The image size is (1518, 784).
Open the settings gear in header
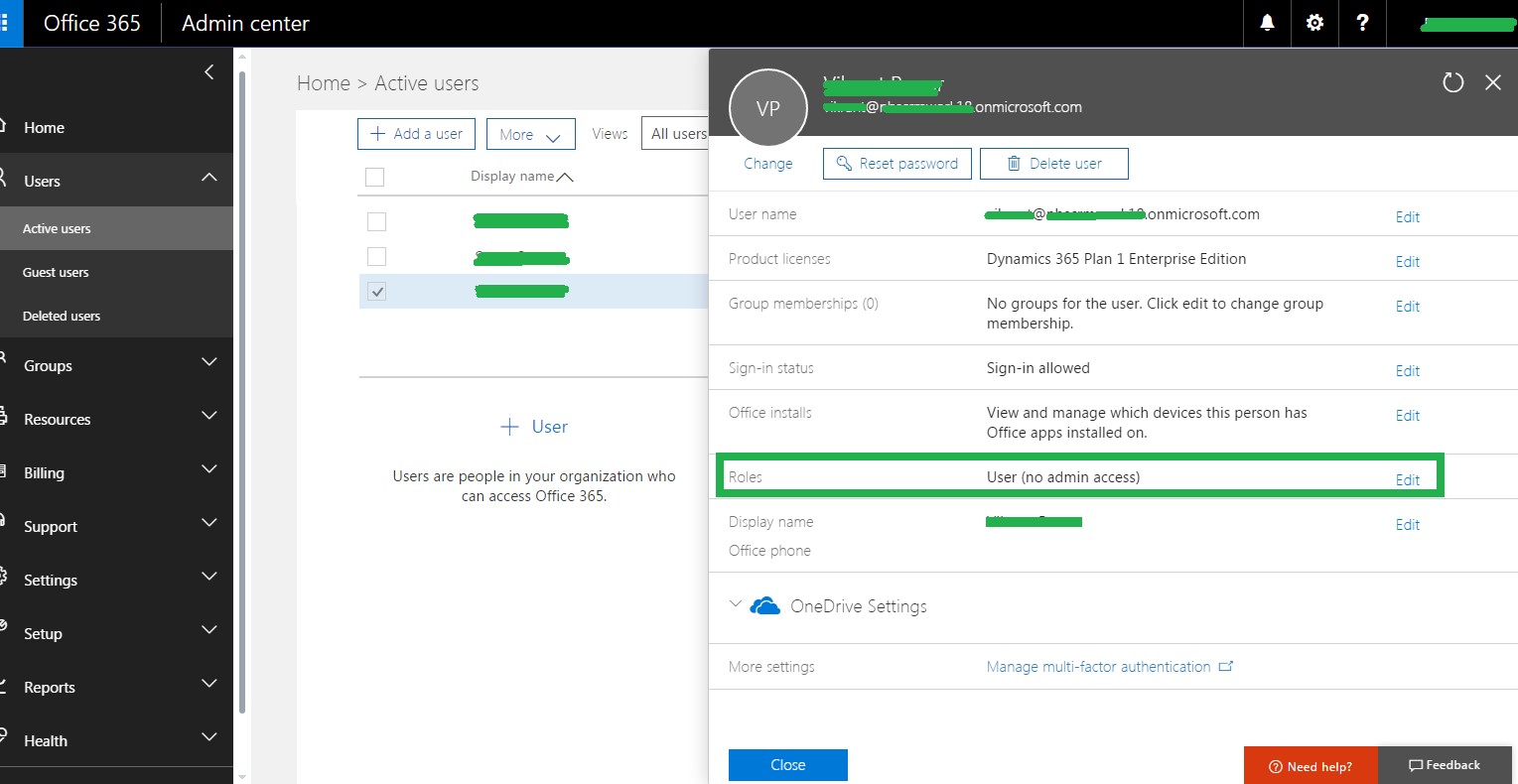(x=1314, y=23)
